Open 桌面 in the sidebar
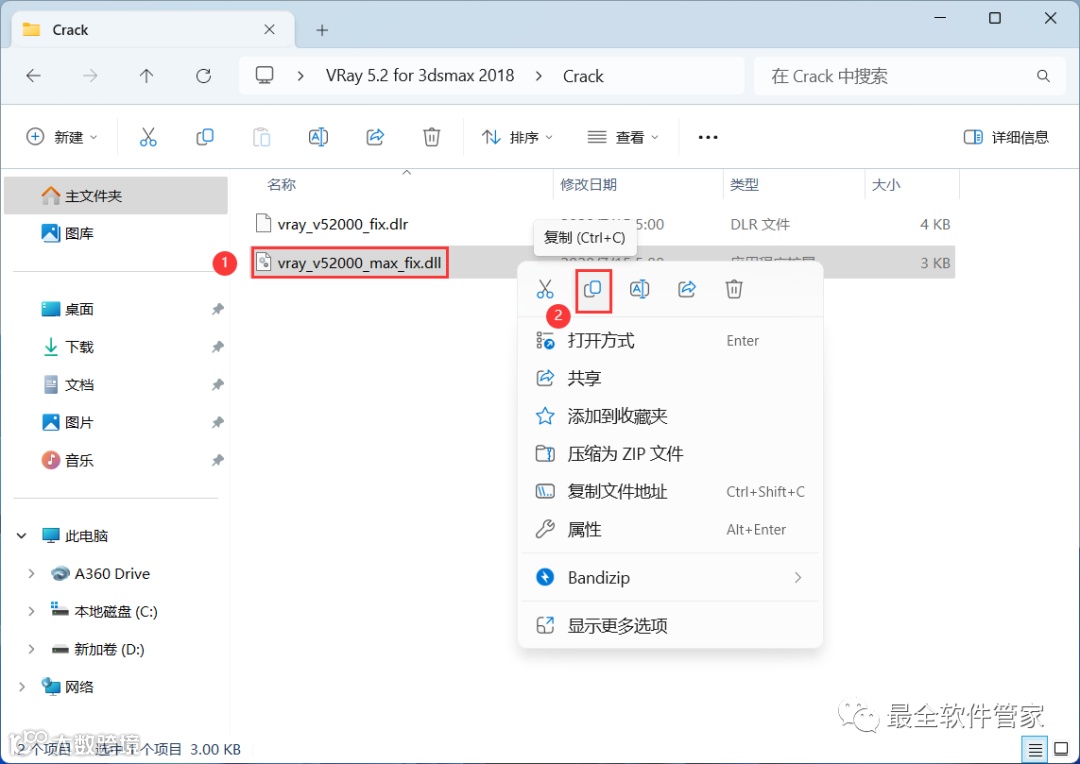1080x764 pixels. [116, 309]
